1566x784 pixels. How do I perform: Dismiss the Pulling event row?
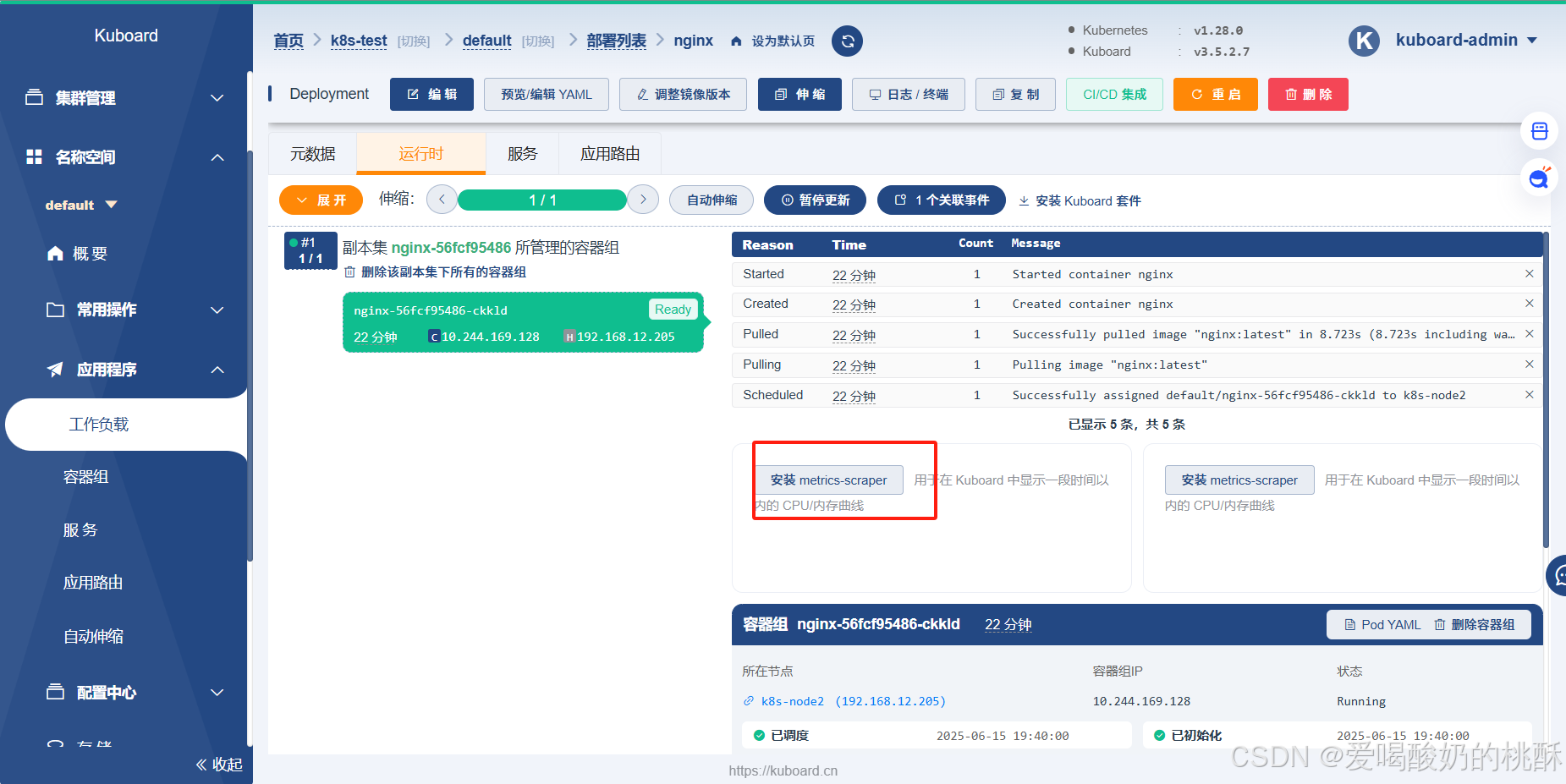1529,365
